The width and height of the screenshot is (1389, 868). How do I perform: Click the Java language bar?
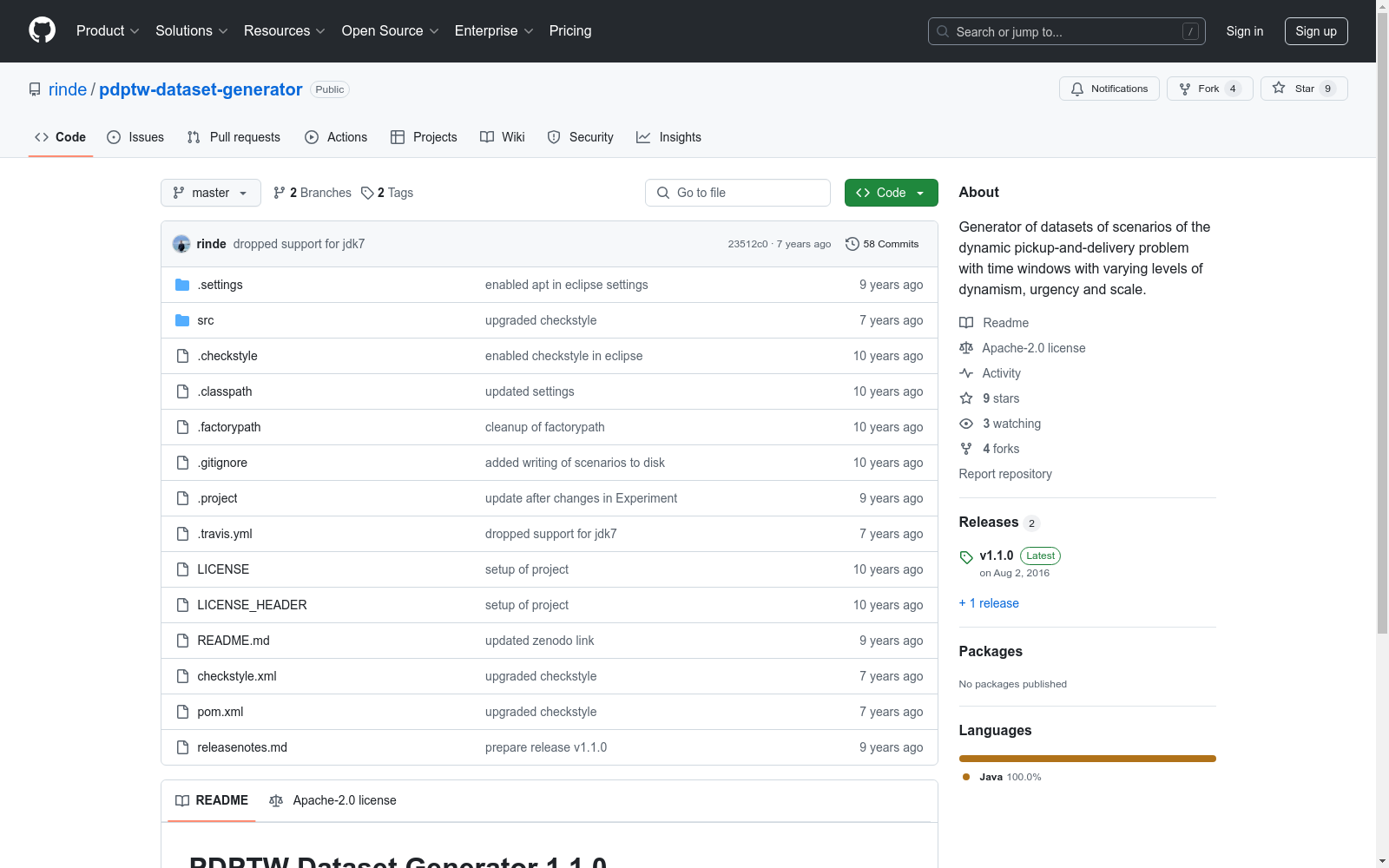coord(1087,759)
